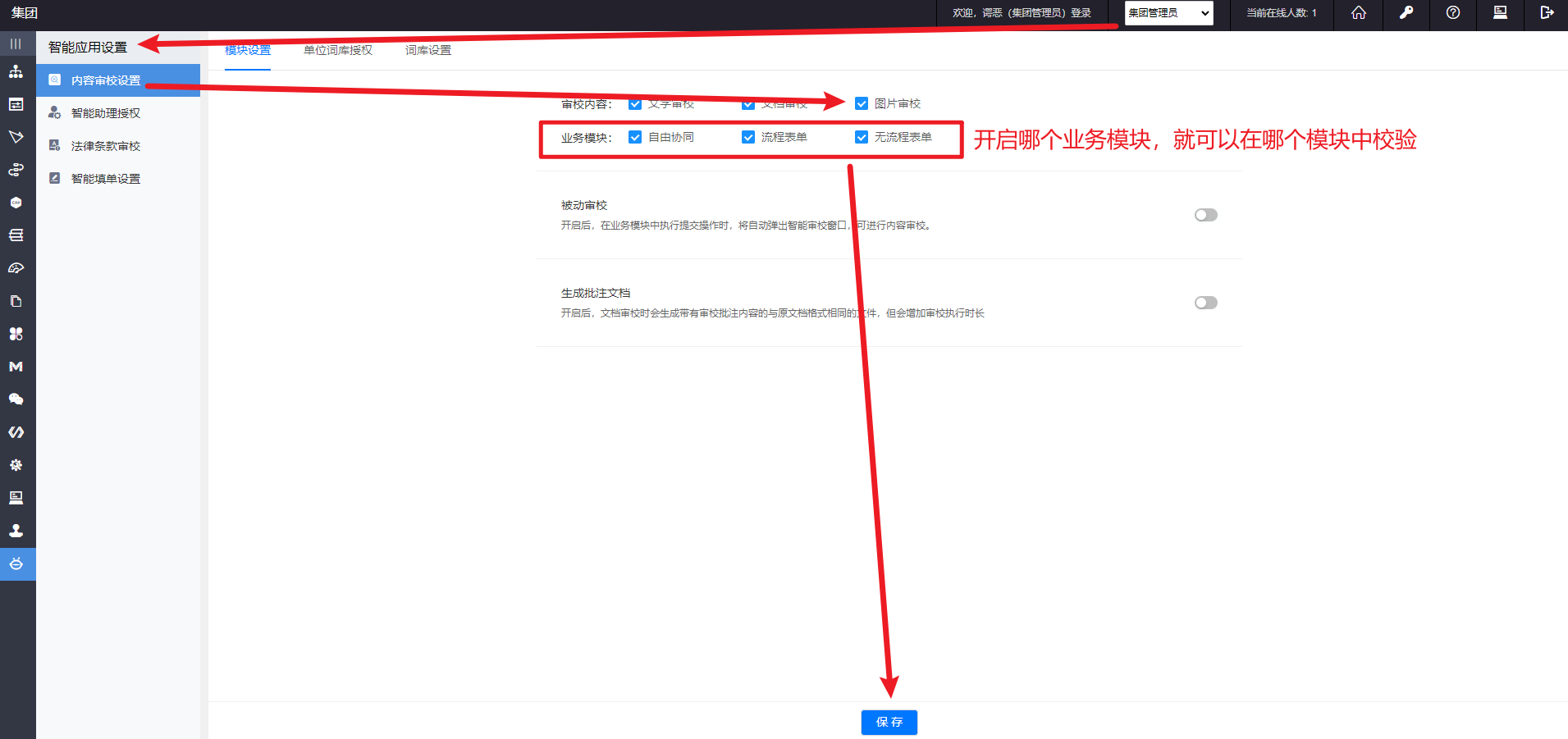The height and width of the screenshot is (739, 1568).
Task: Click the 欢迎 login greeting text
Action: coord(1022,13)
